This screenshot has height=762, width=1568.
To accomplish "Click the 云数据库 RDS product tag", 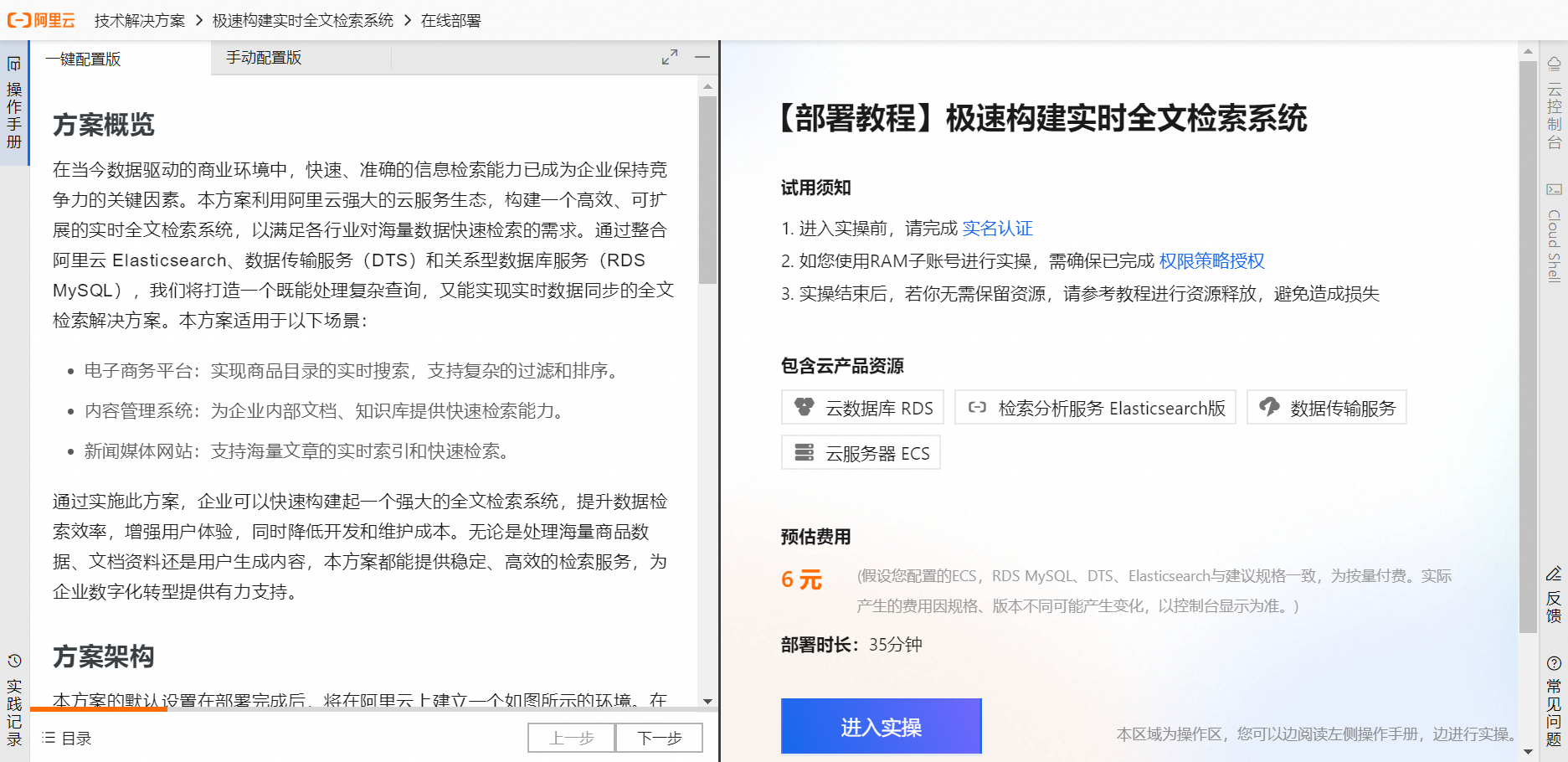I will click(863, 408).
